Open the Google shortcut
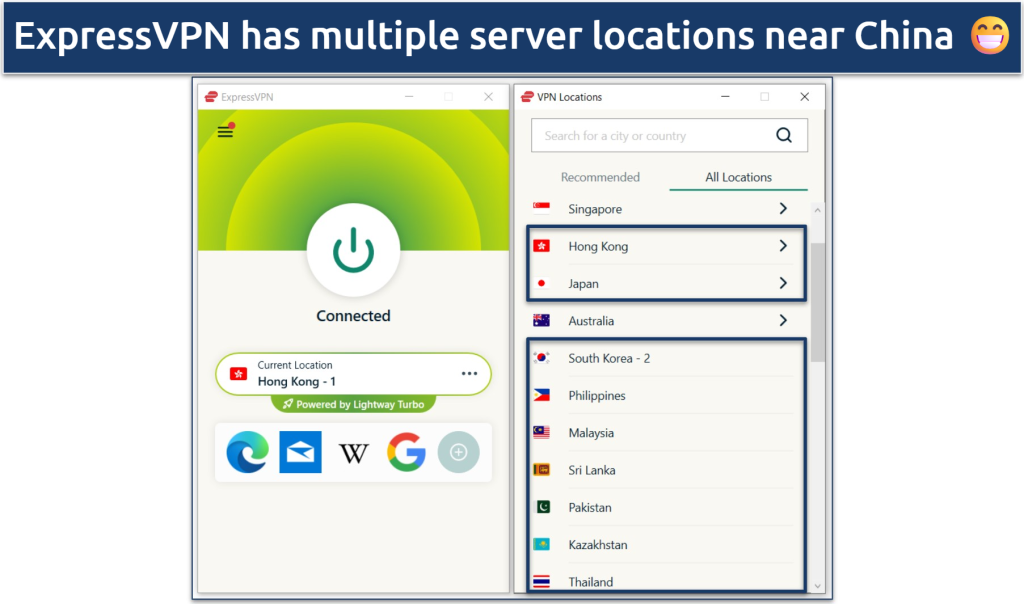The height and width of the screenshot is (604, 1024). (x=406, y=452)
